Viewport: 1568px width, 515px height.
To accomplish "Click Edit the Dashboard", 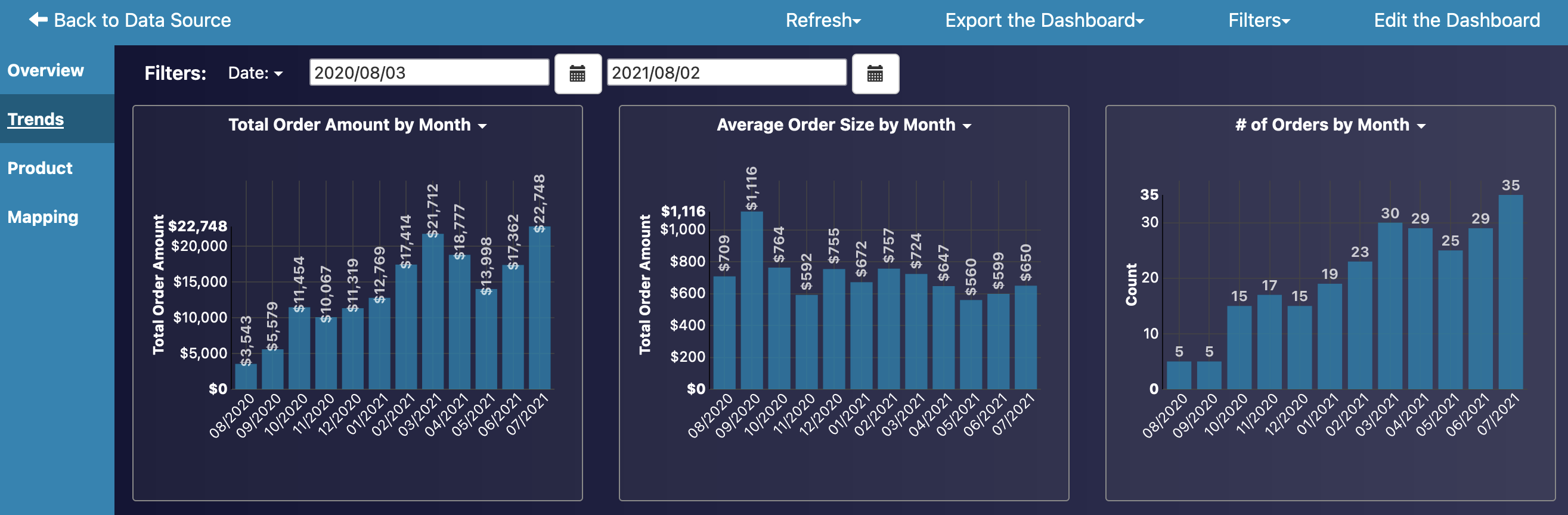I will point(1457,21).
